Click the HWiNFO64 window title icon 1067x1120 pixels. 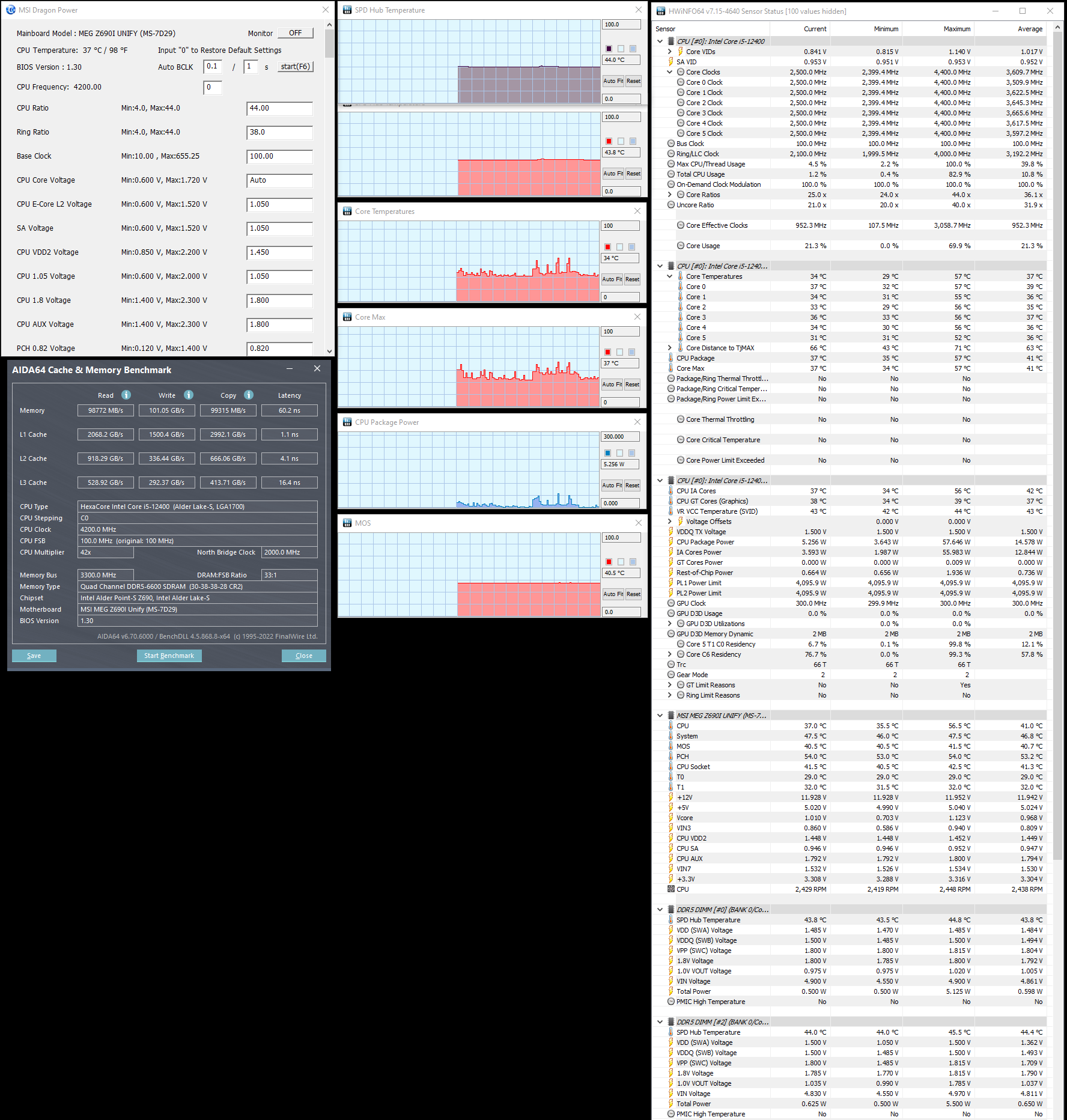coord(661,11)
